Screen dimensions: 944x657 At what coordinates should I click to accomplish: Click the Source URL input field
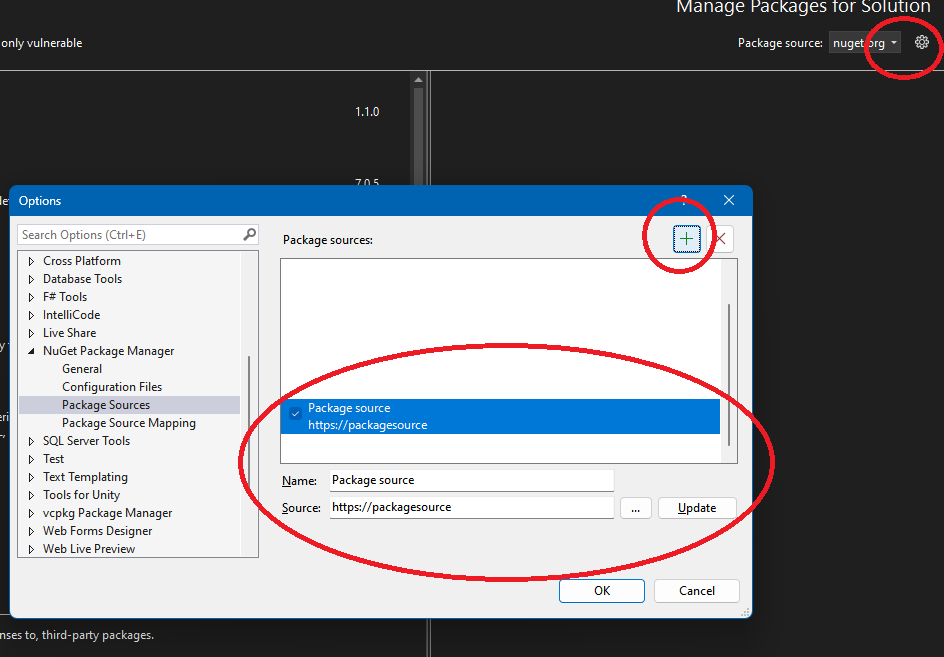tap(471, 507)
